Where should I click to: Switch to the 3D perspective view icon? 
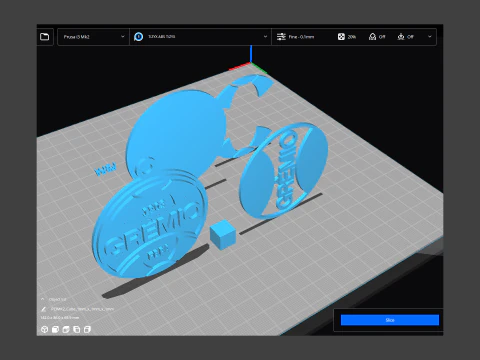point(44,329)
